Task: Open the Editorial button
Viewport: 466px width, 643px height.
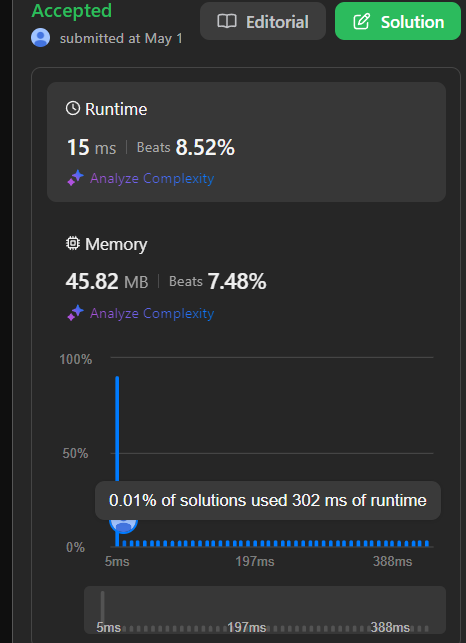Action: pos(263,21)
